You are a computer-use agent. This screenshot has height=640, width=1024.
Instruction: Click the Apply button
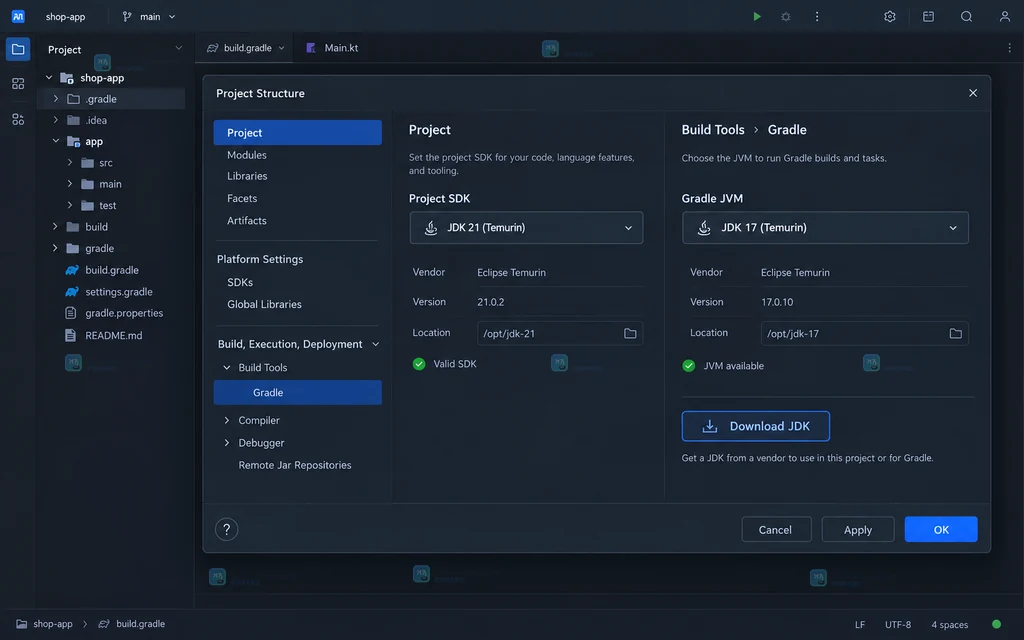(x=857, y=530)
